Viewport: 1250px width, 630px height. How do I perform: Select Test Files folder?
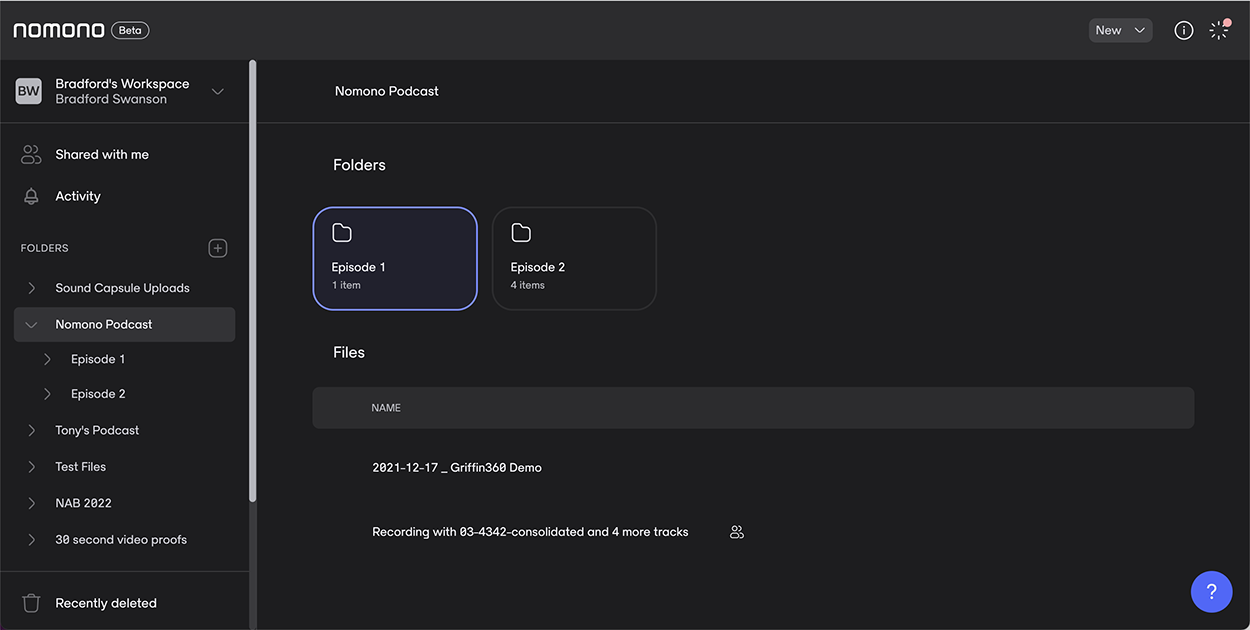click(x=80, y=467)
